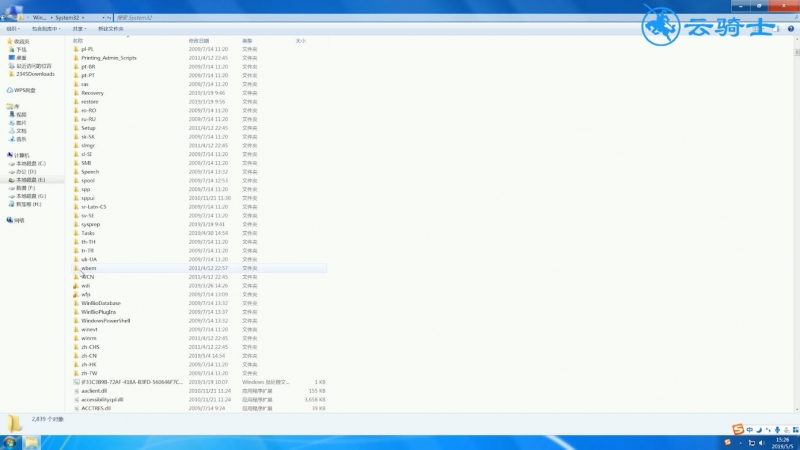Select the restore folder row
The height and width of the screenshot is (450, 800).
(x=199, y=102)
